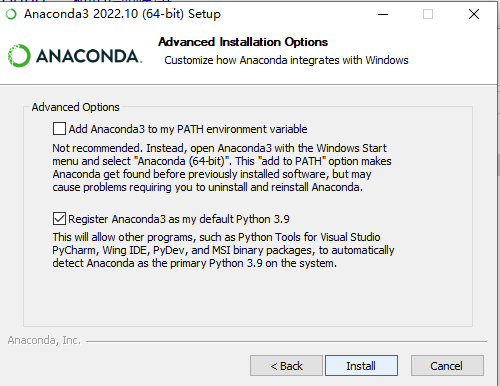The height and width of the screenshot is (386, 500).
Task: Click the 'Advanced Installation Options' heading
Action: point(243,42)
